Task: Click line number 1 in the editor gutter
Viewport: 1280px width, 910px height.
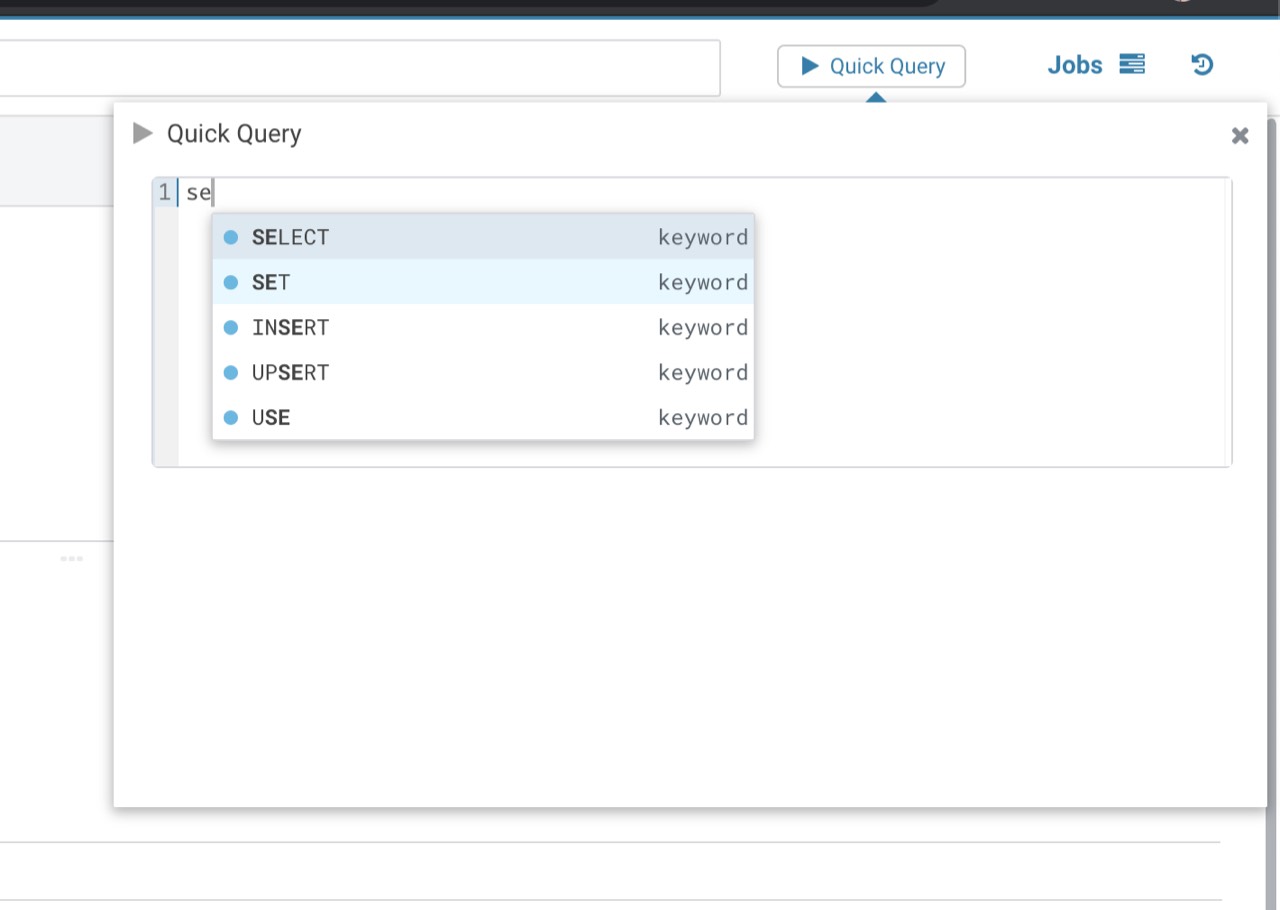Action: (x=165, y=193)
